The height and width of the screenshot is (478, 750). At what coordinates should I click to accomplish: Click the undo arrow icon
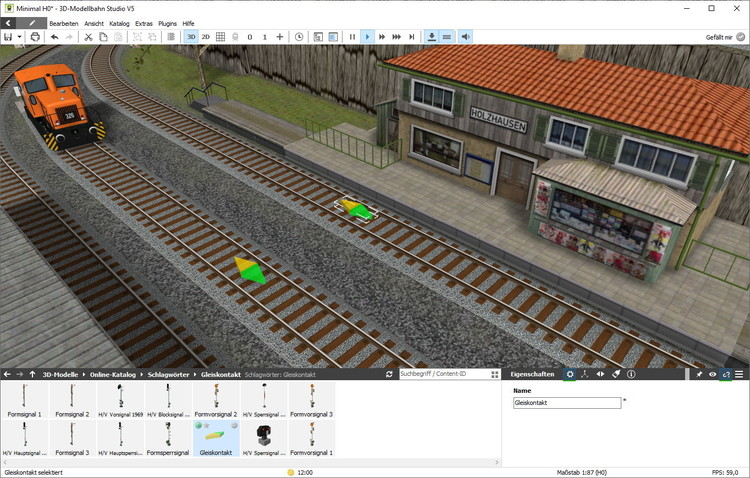coord(54,37)
